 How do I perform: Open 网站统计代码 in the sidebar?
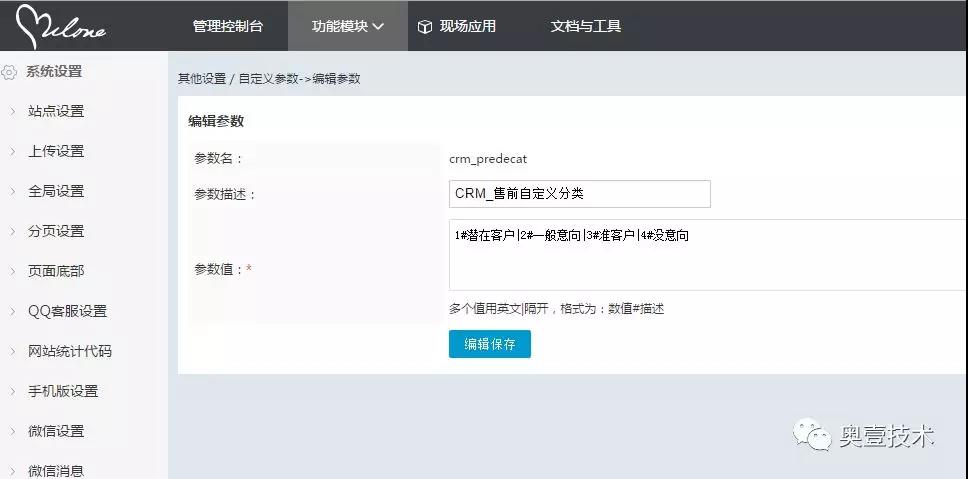[70, 351]
